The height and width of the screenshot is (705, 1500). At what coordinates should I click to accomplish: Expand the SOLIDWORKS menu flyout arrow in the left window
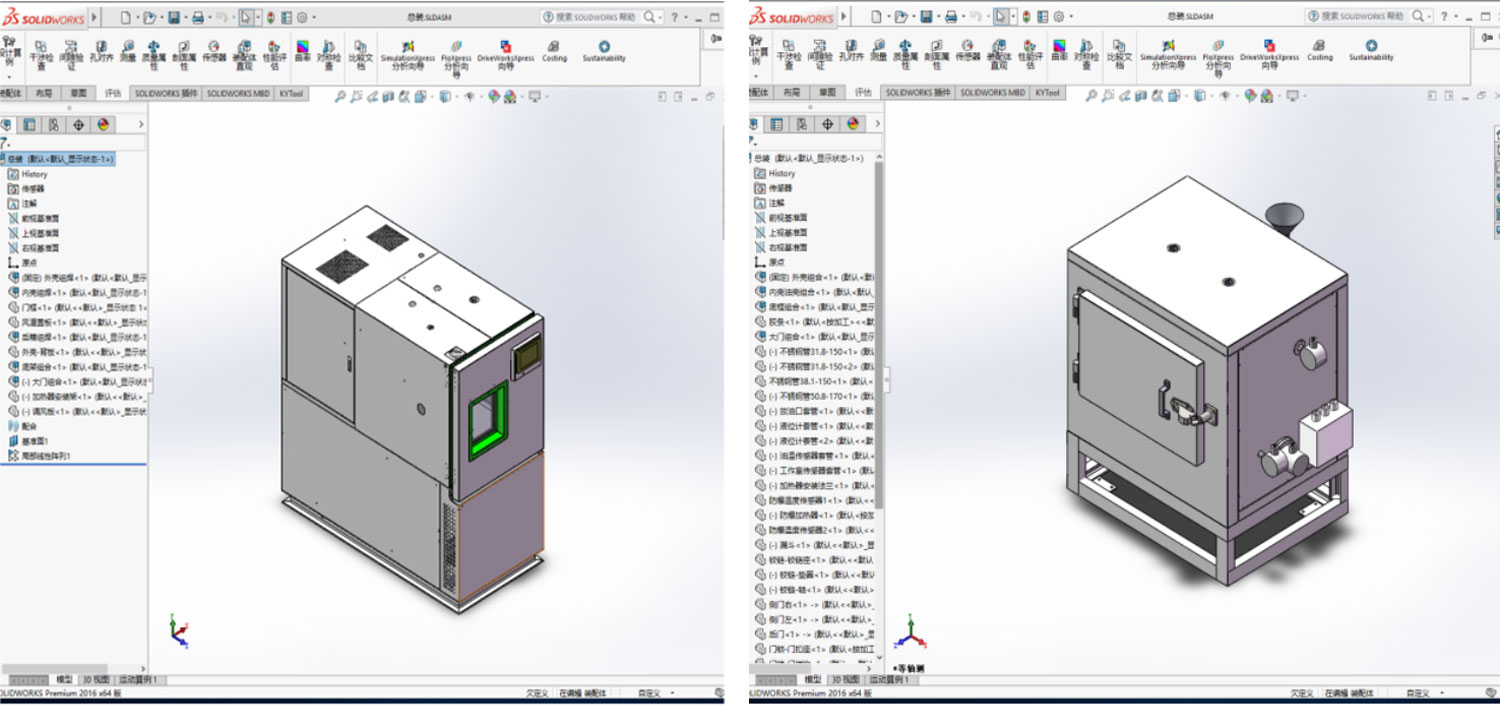(x=95, y=17)
